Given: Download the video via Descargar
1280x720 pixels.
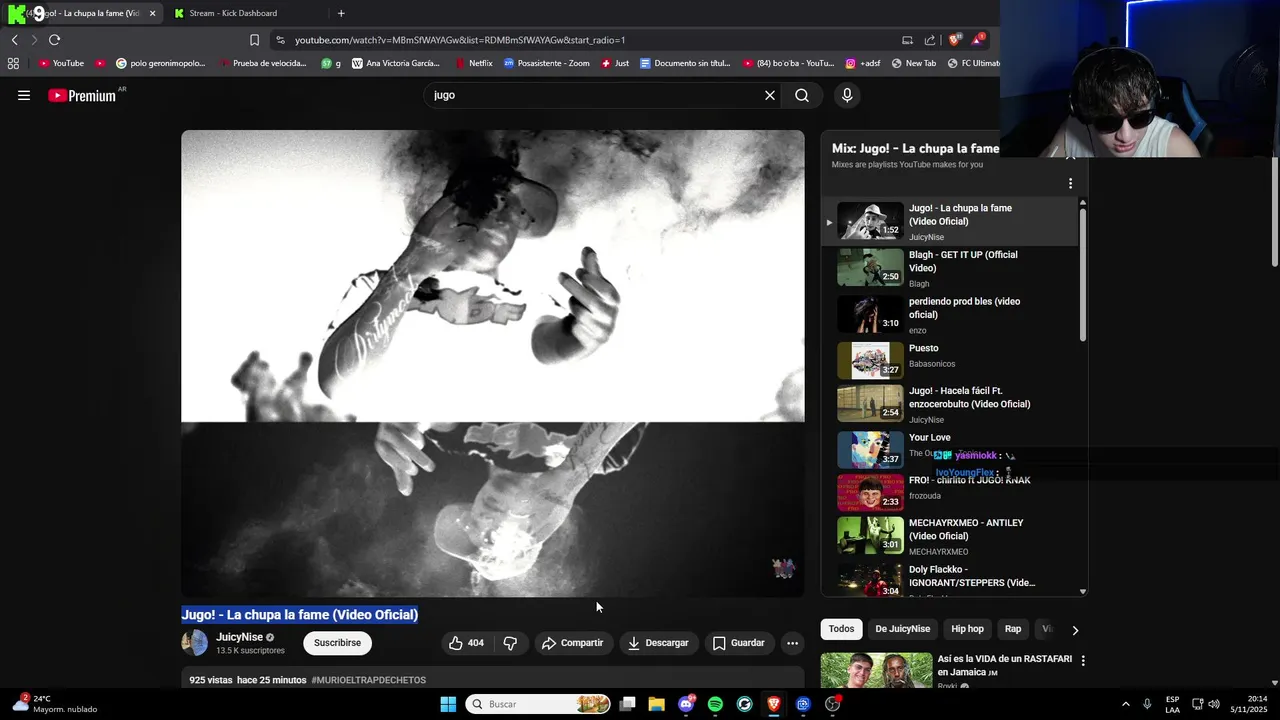Looking at the screenshot, I should point(658,643).
